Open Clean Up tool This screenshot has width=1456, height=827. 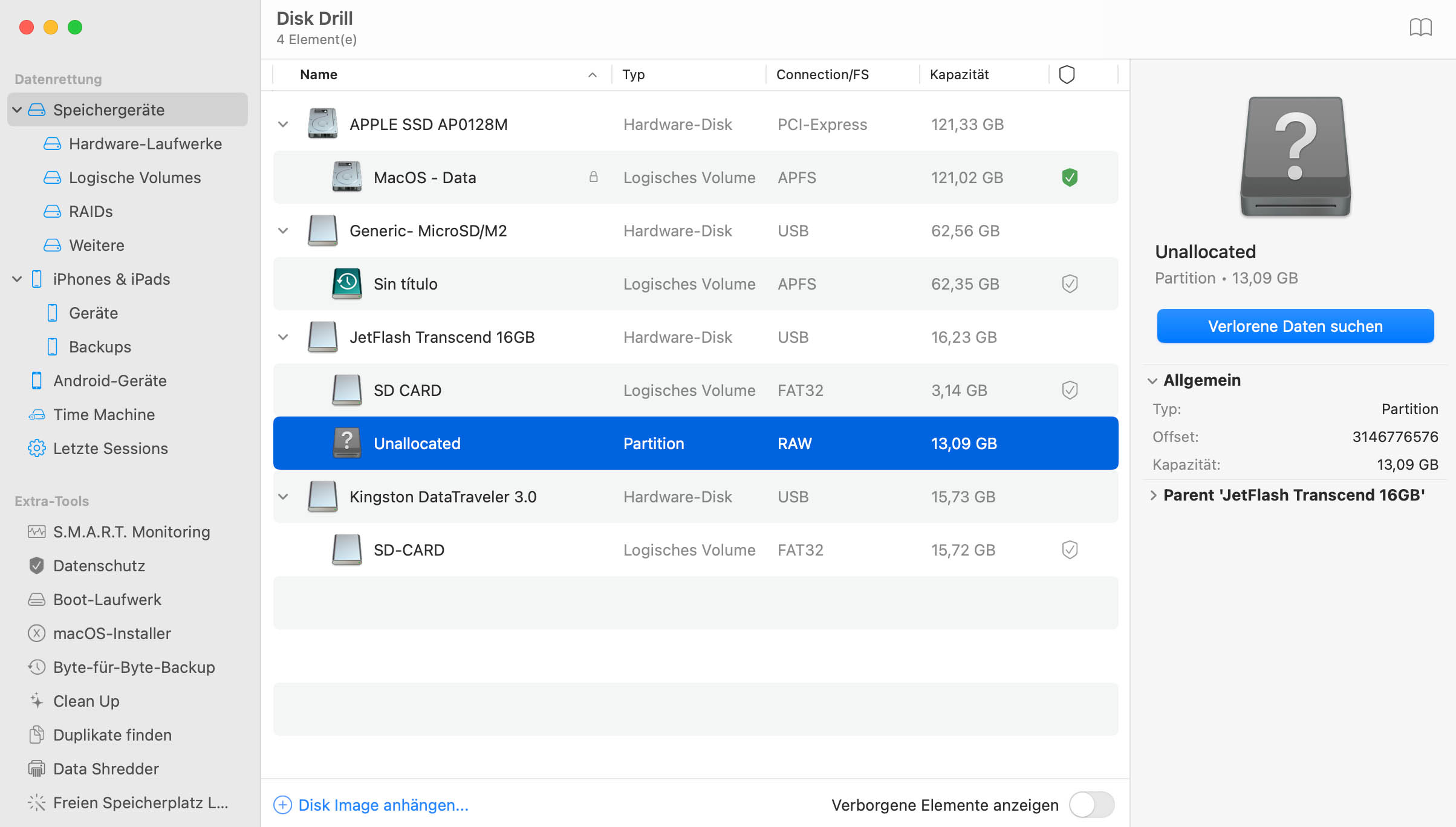coord(74,701)
